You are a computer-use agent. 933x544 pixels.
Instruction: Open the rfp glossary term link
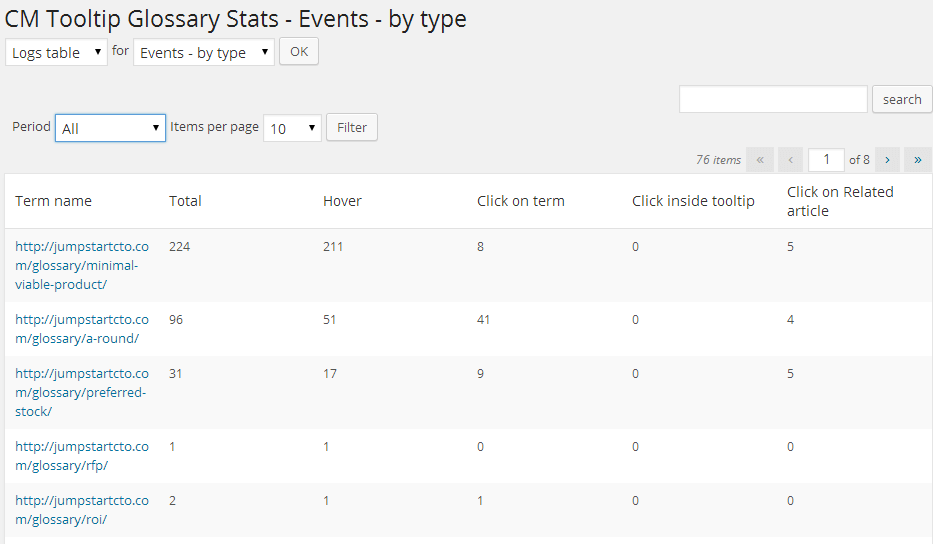point(81,456)
